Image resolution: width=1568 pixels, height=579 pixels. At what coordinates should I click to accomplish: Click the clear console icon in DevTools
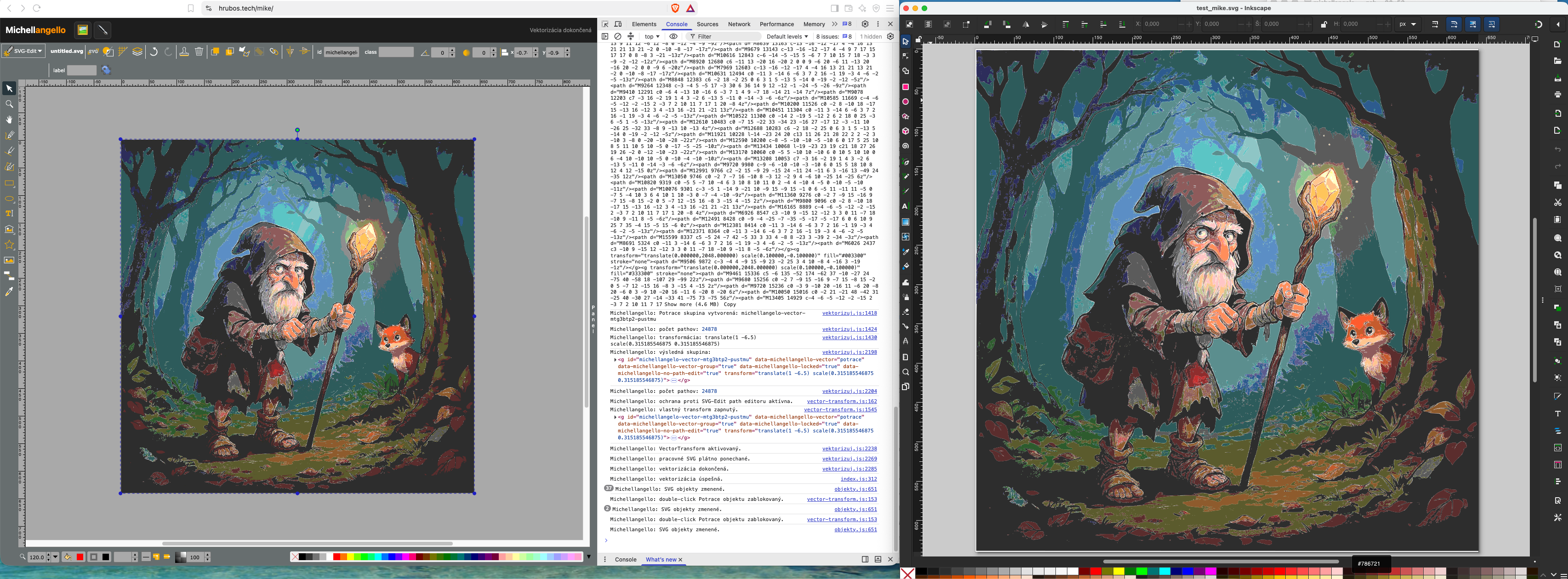click(618, 36)
